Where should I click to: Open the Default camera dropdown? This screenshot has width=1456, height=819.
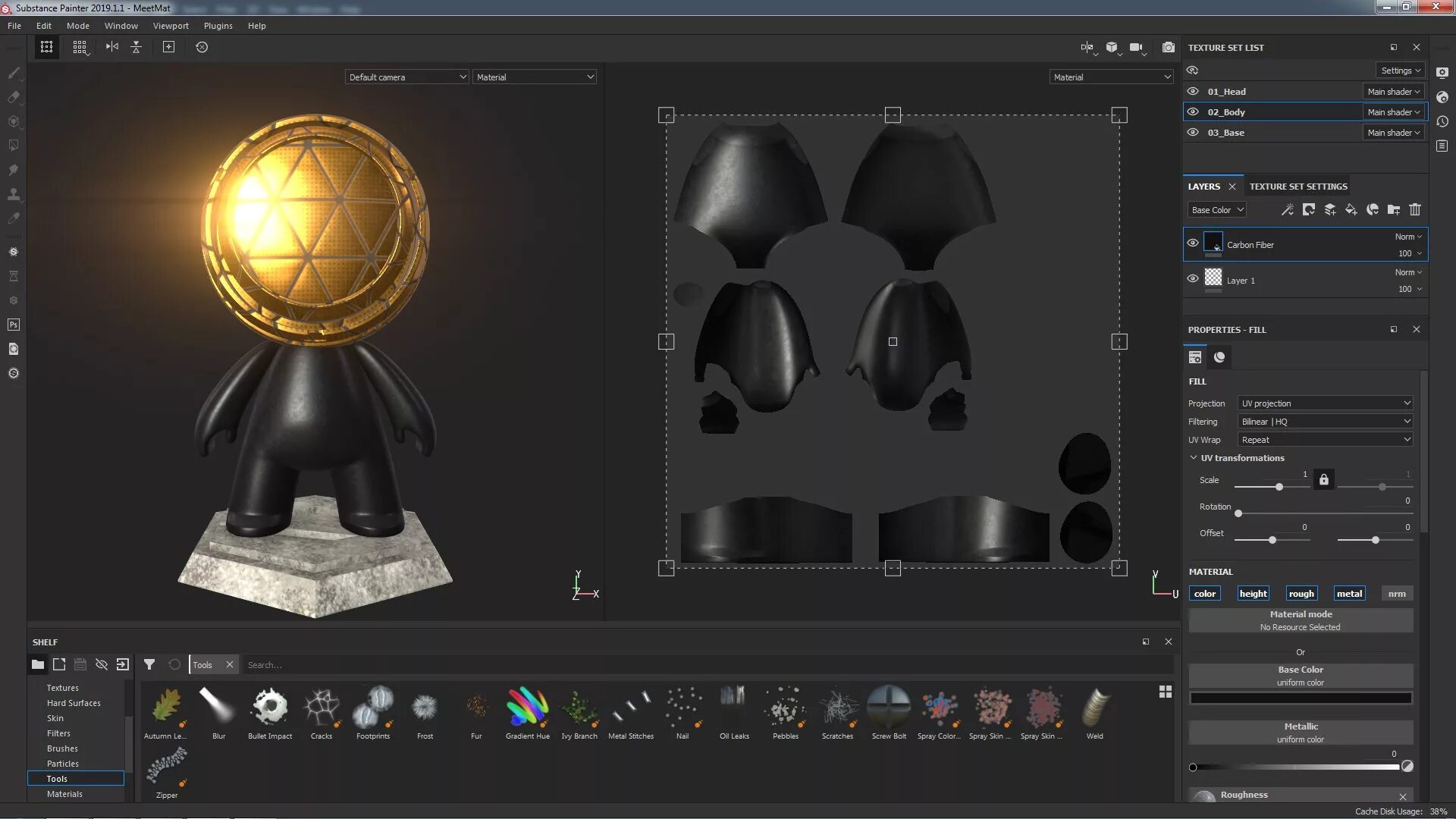coord(406,77)
